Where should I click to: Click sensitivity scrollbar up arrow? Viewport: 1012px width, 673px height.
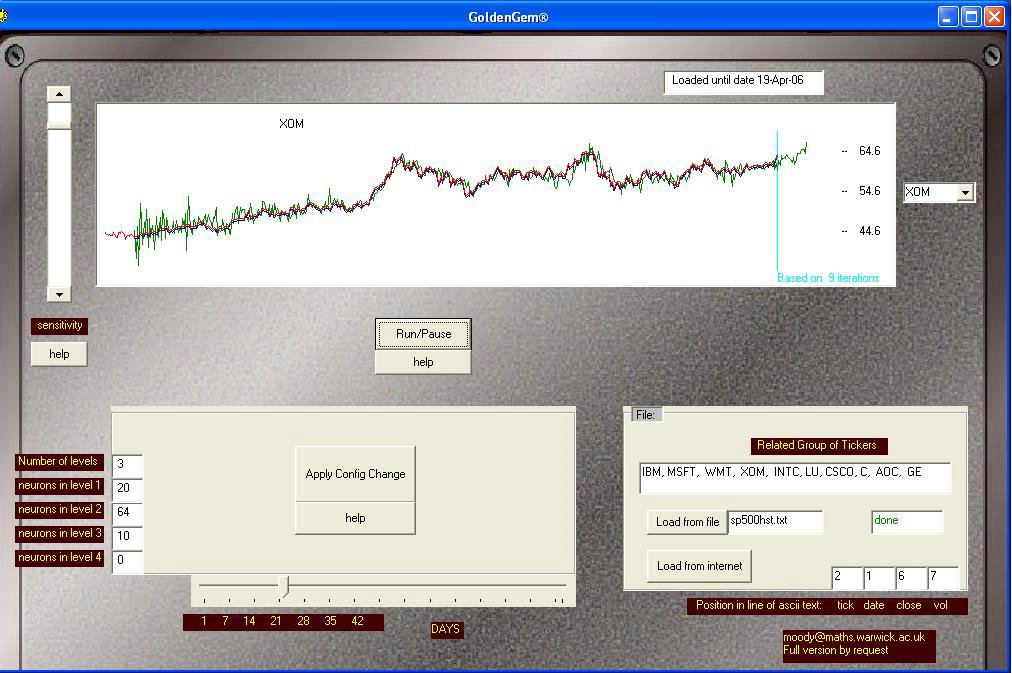(59, 94)
